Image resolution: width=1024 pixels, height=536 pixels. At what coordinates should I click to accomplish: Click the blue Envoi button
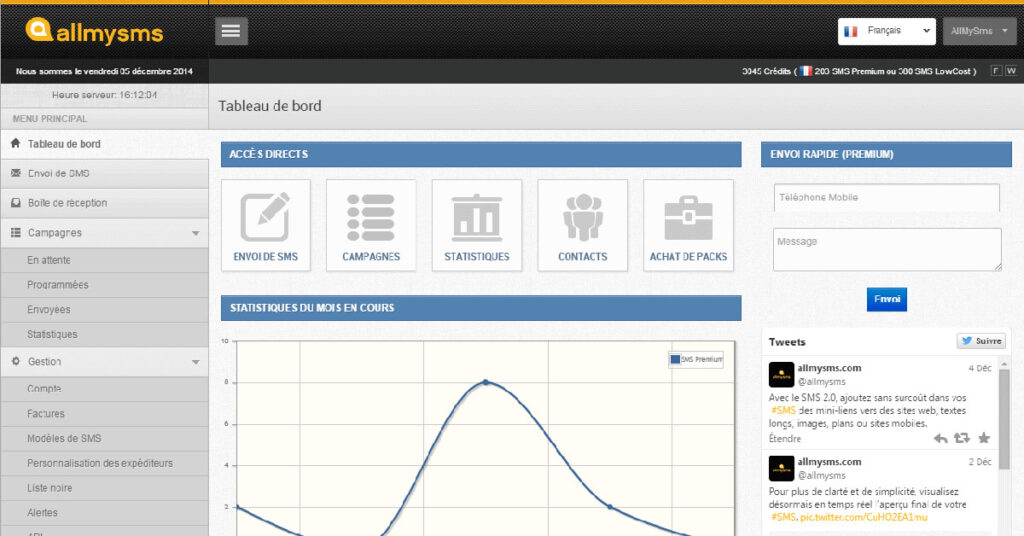(886, 299)
